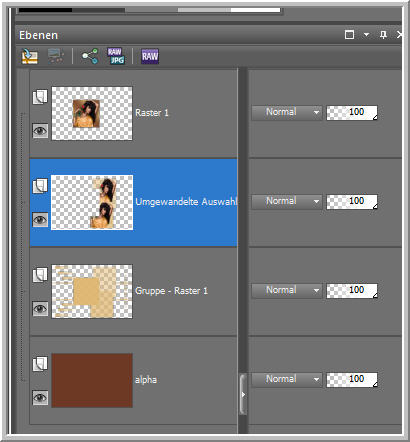
Task: Select the Gruppe - Raster 1 layer name
Action: tap(171, 291)
